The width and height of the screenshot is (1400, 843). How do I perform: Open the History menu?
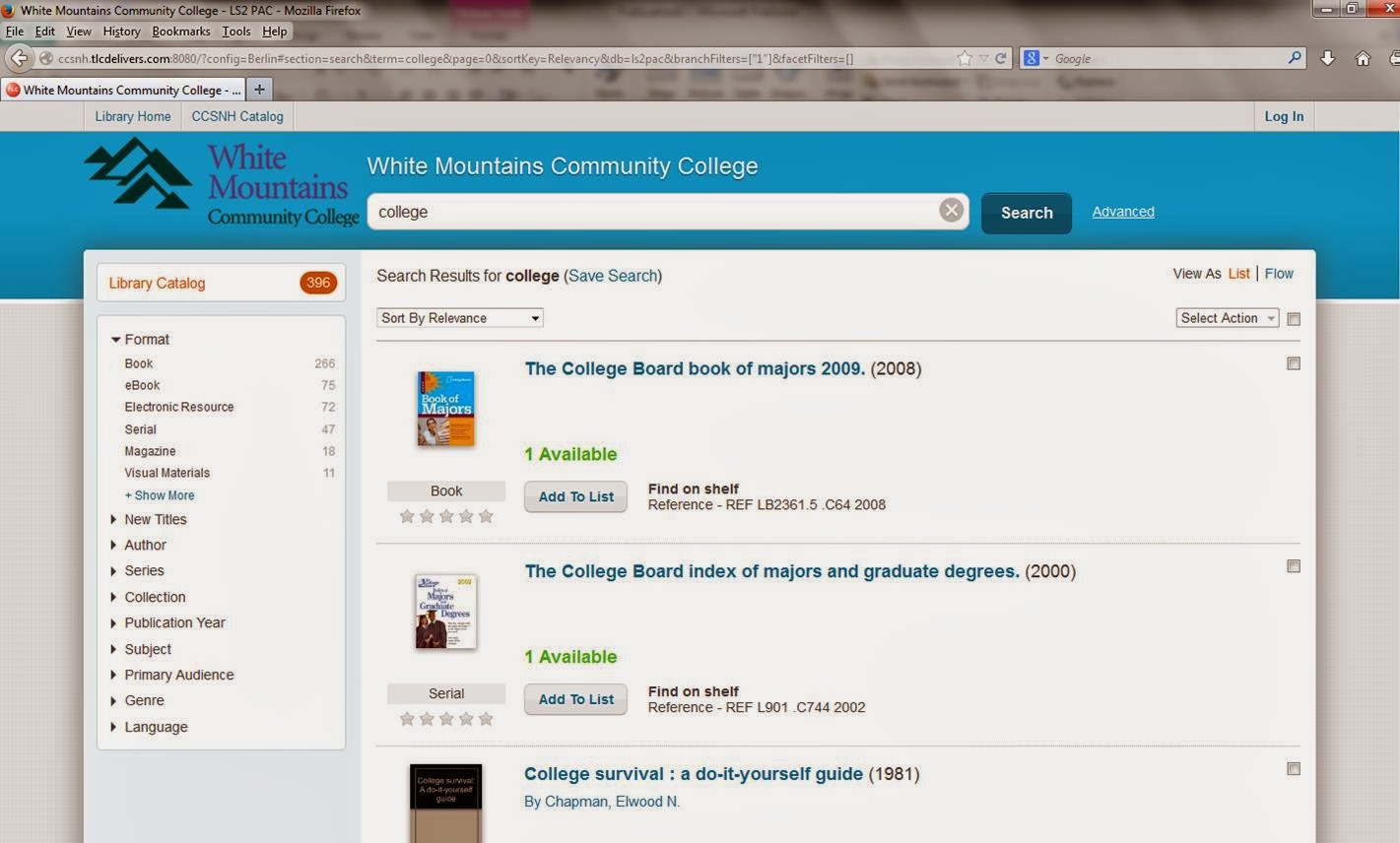[122, 32]
